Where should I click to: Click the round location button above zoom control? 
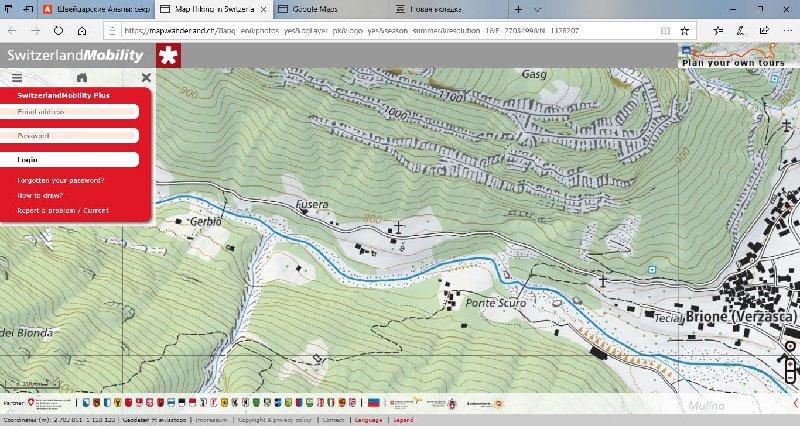click(790, 346)
